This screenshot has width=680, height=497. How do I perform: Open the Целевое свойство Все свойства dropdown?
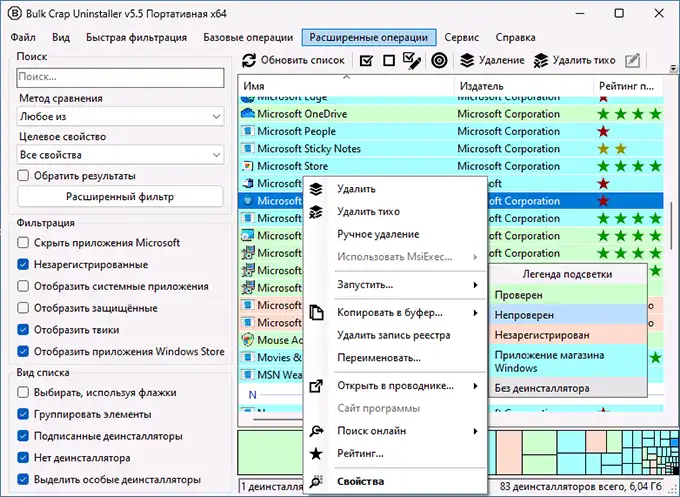(121, 155)
